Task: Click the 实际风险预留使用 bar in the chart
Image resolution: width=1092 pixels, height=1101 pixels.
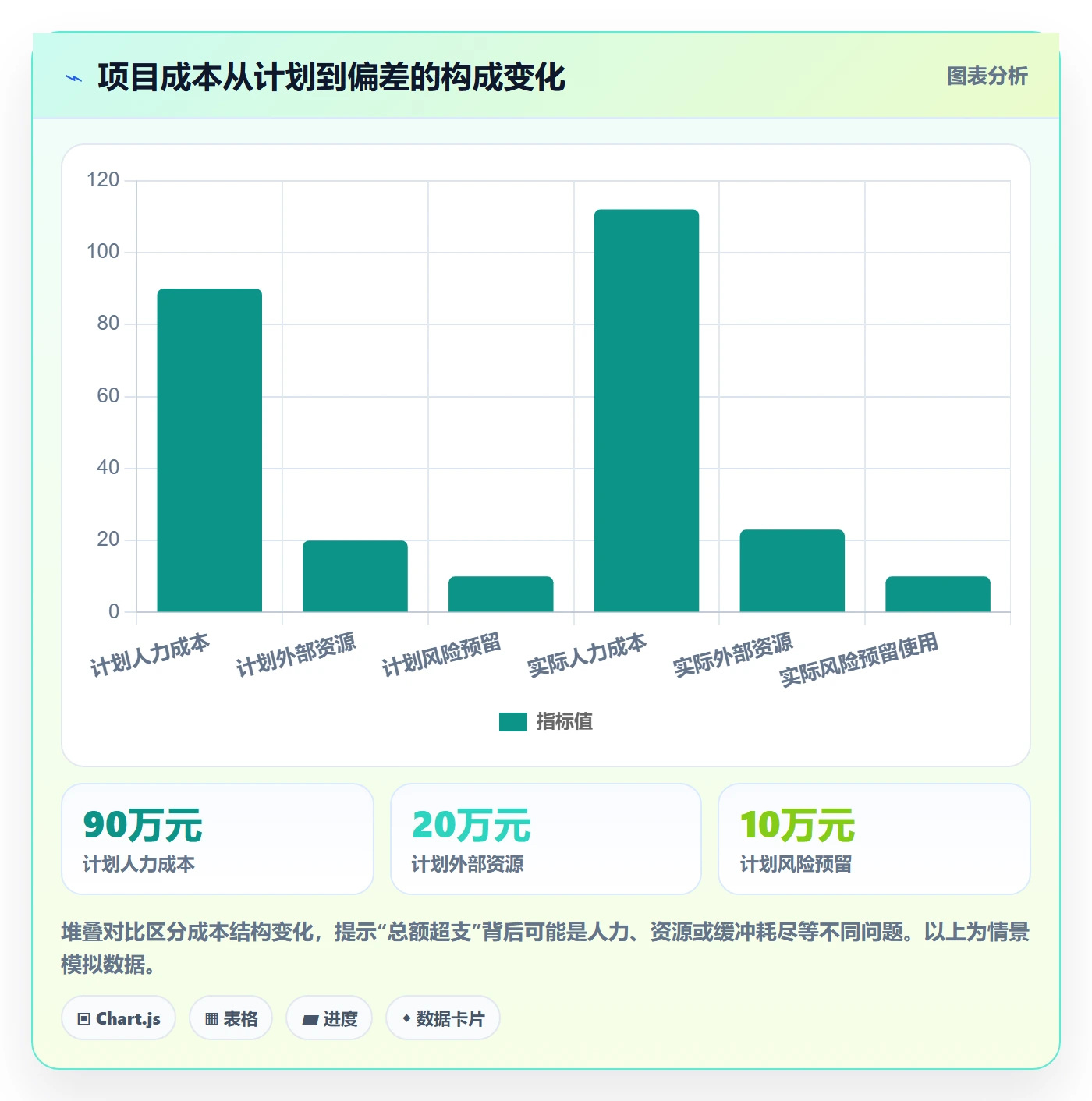Action: coord(938,594)
